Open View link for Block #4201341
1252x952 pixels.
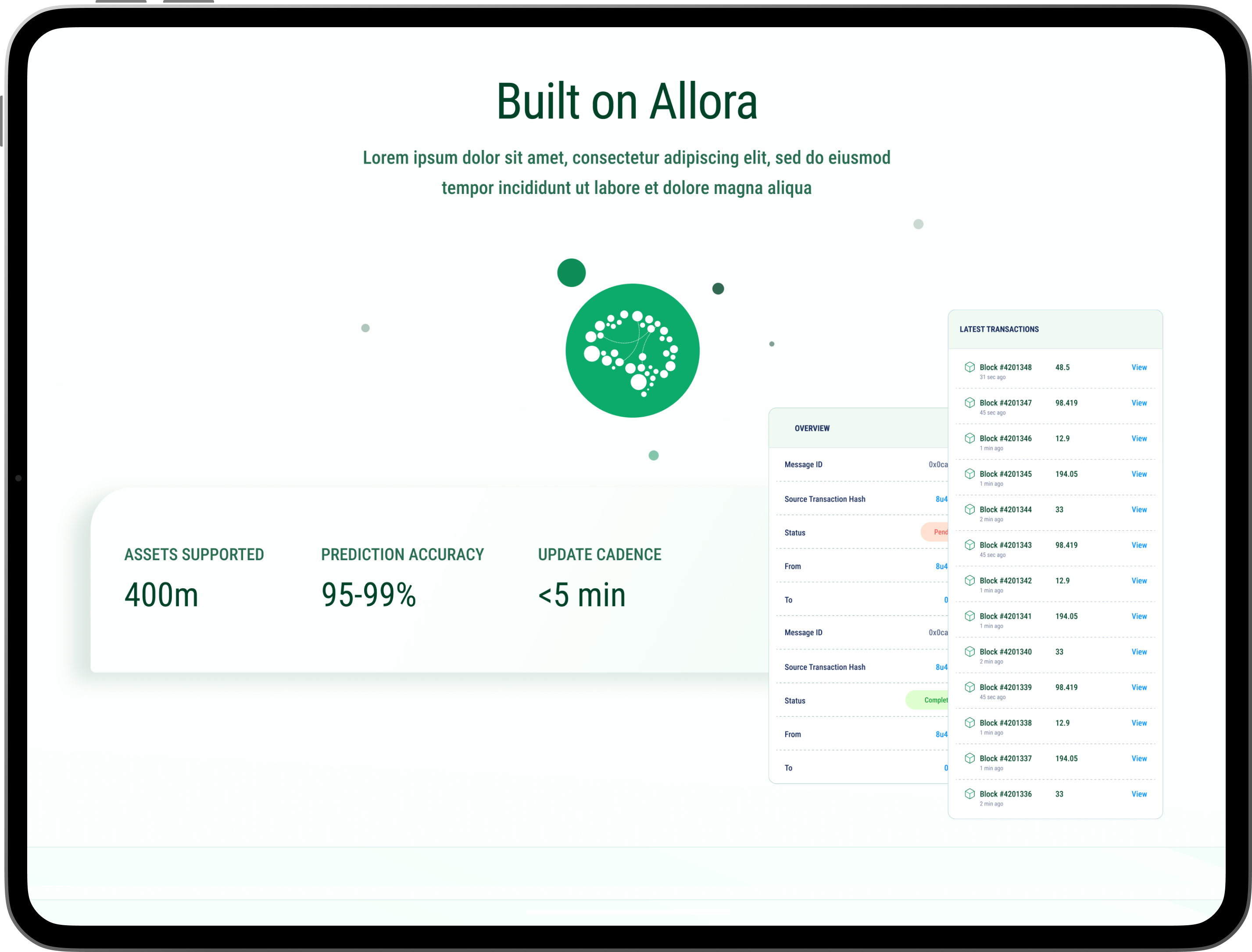click(1139, 616)
